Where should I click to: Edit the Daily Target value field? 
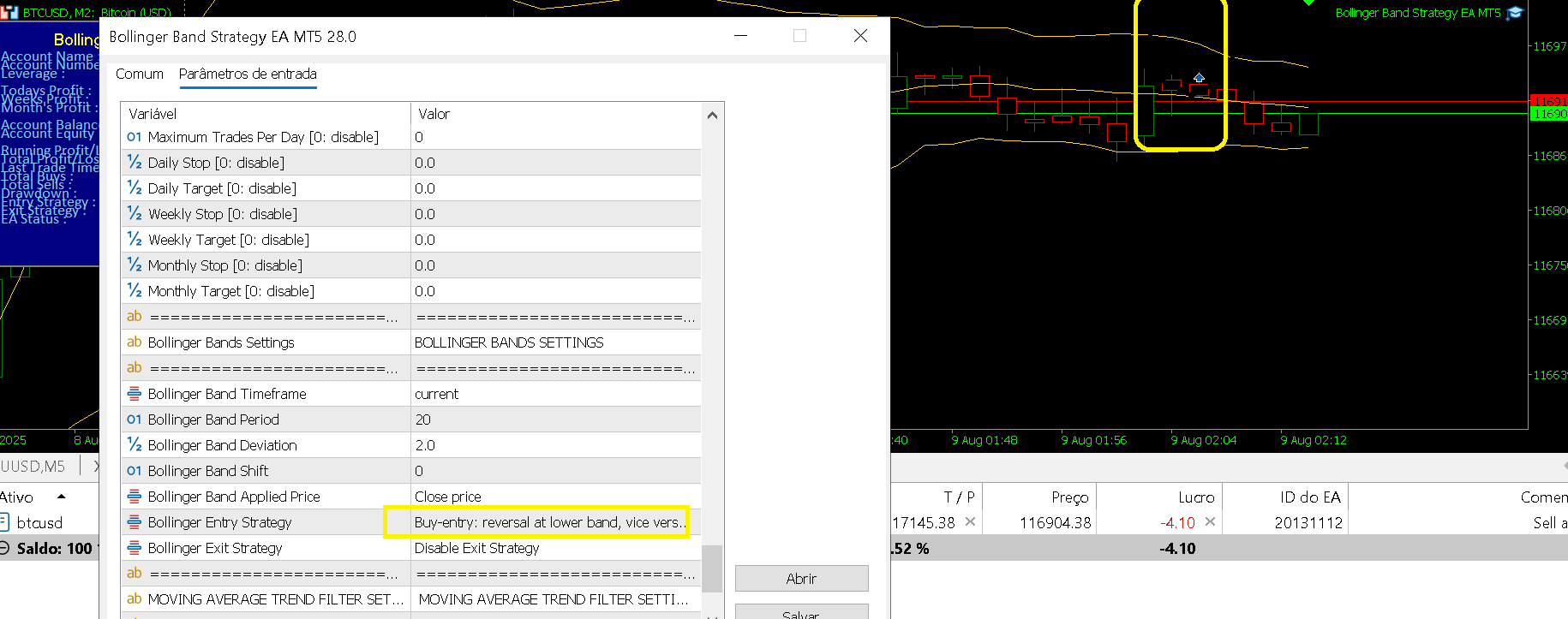(556, 188)
